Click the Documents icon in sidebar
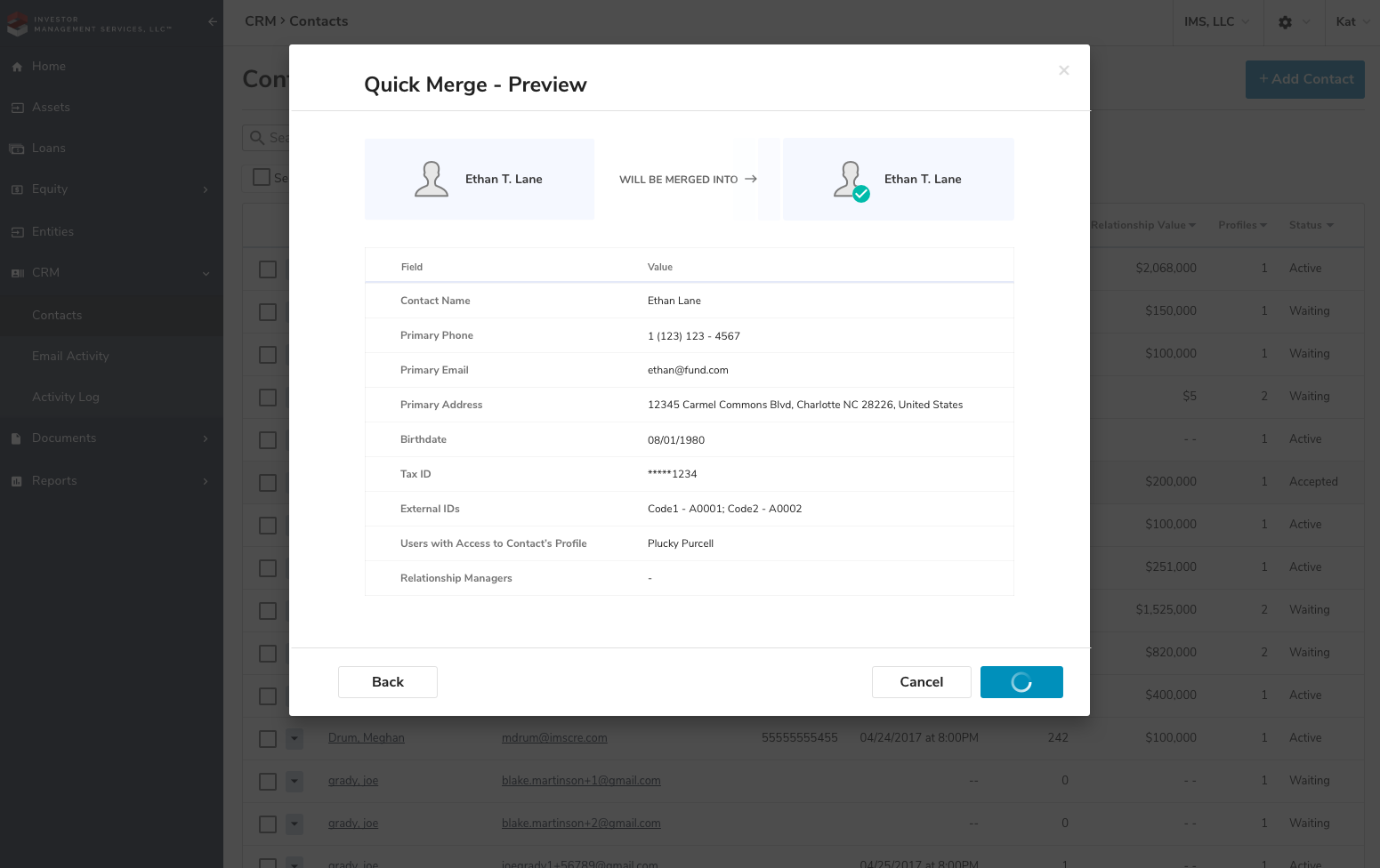This screenshot has width=1380, height=868. click(x=16, y=438)
